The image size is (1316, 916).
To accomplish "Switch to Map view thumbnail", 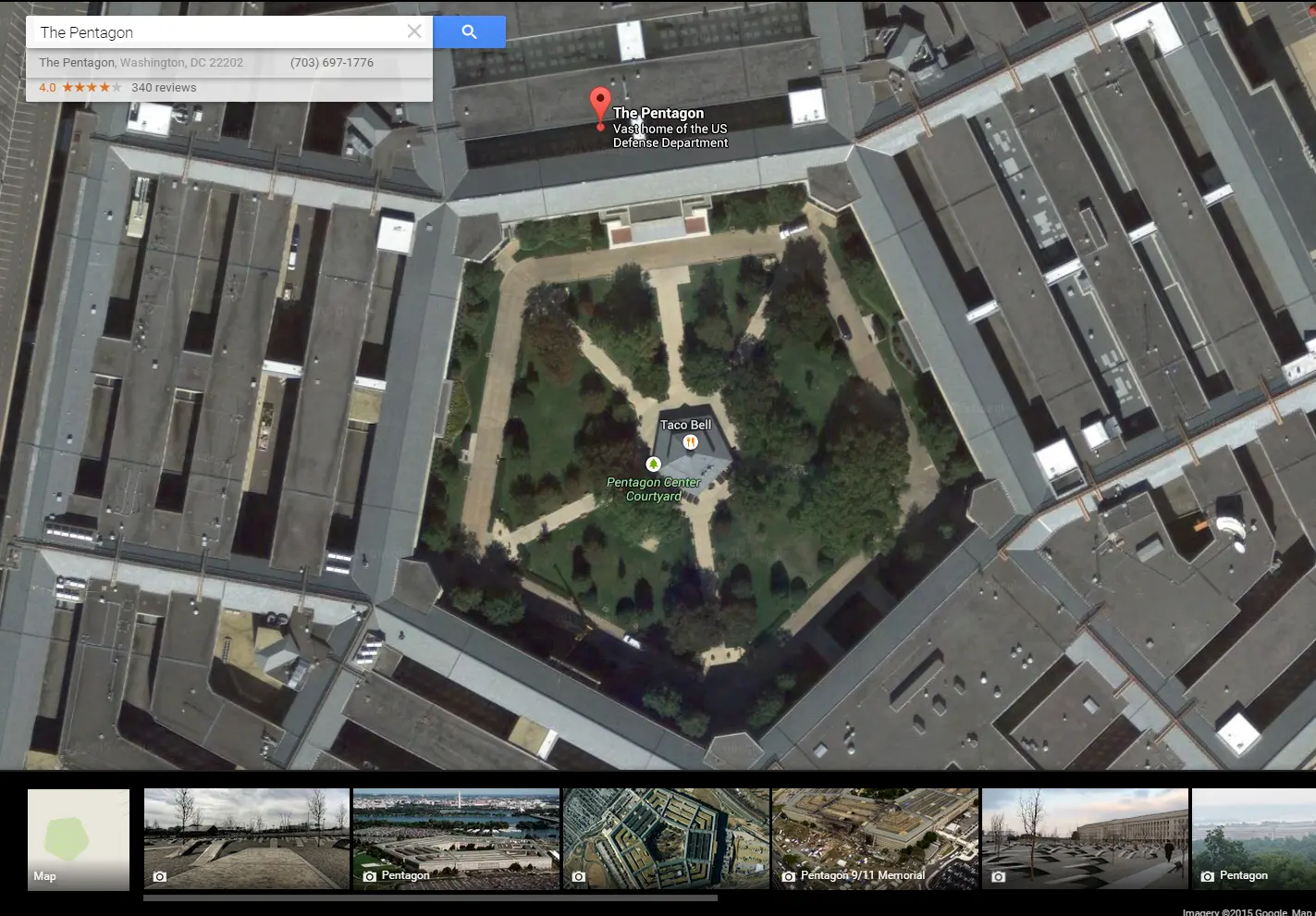I will point(79,840).
